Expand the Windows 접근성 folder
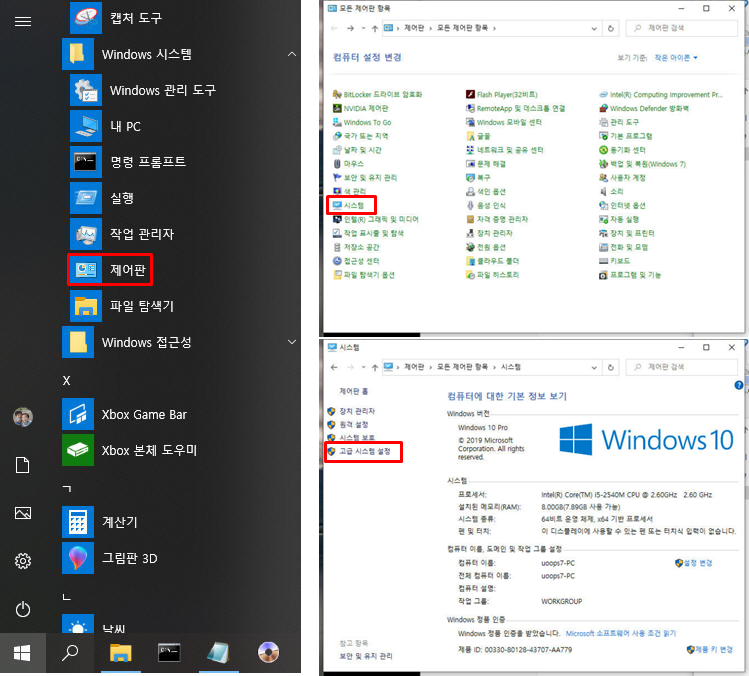The height and width of the screenshot is (676, 749). pyautogui.click(x=292, y=342)
